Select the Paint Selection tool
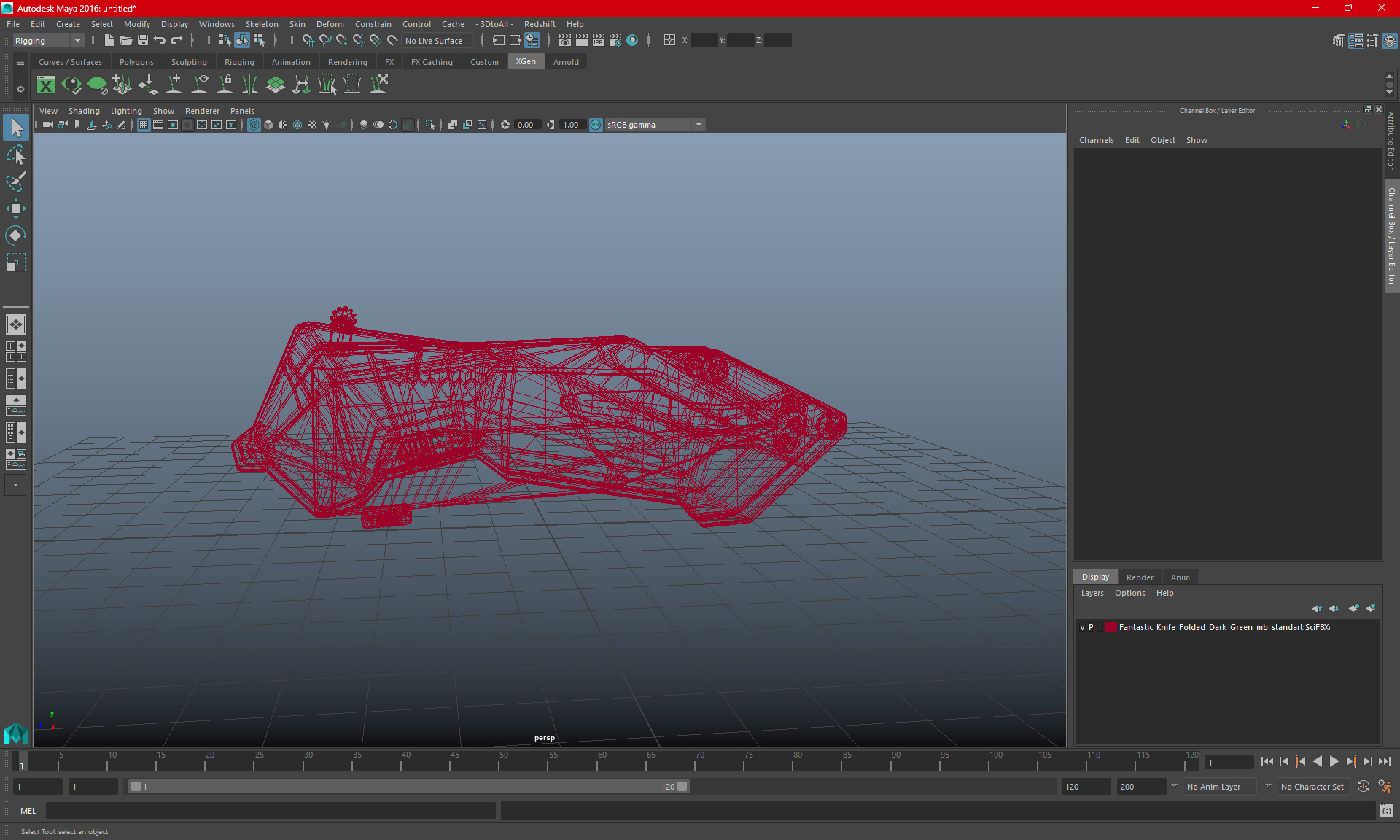Image resolution: width=1400 pixels, height=840 pixels. (15, 182)
